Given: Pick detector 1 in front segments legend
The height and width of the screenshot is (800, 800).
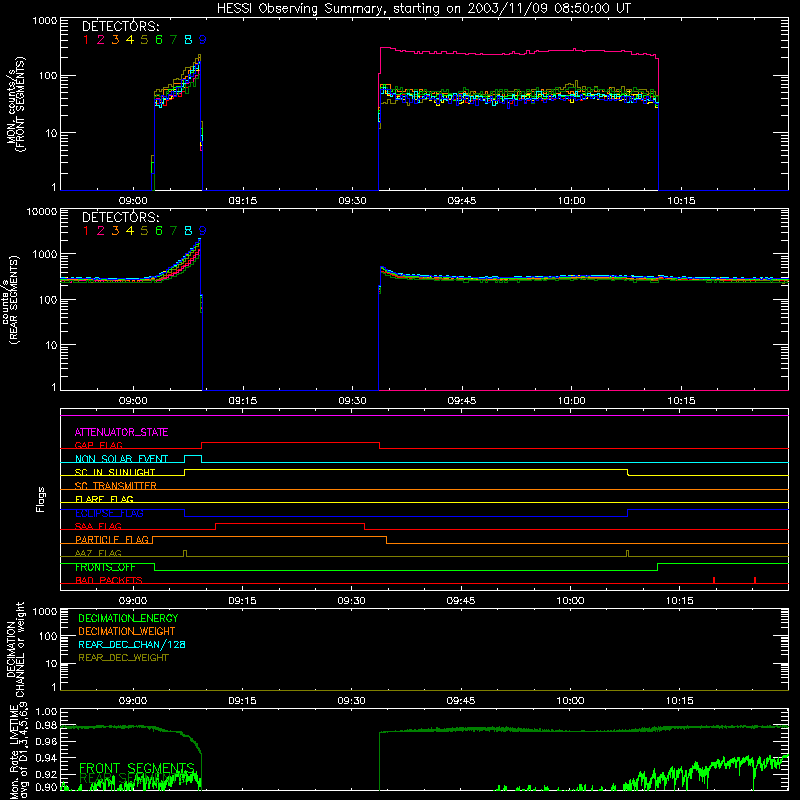Looking at the screenshot, I should coord(86,40).
